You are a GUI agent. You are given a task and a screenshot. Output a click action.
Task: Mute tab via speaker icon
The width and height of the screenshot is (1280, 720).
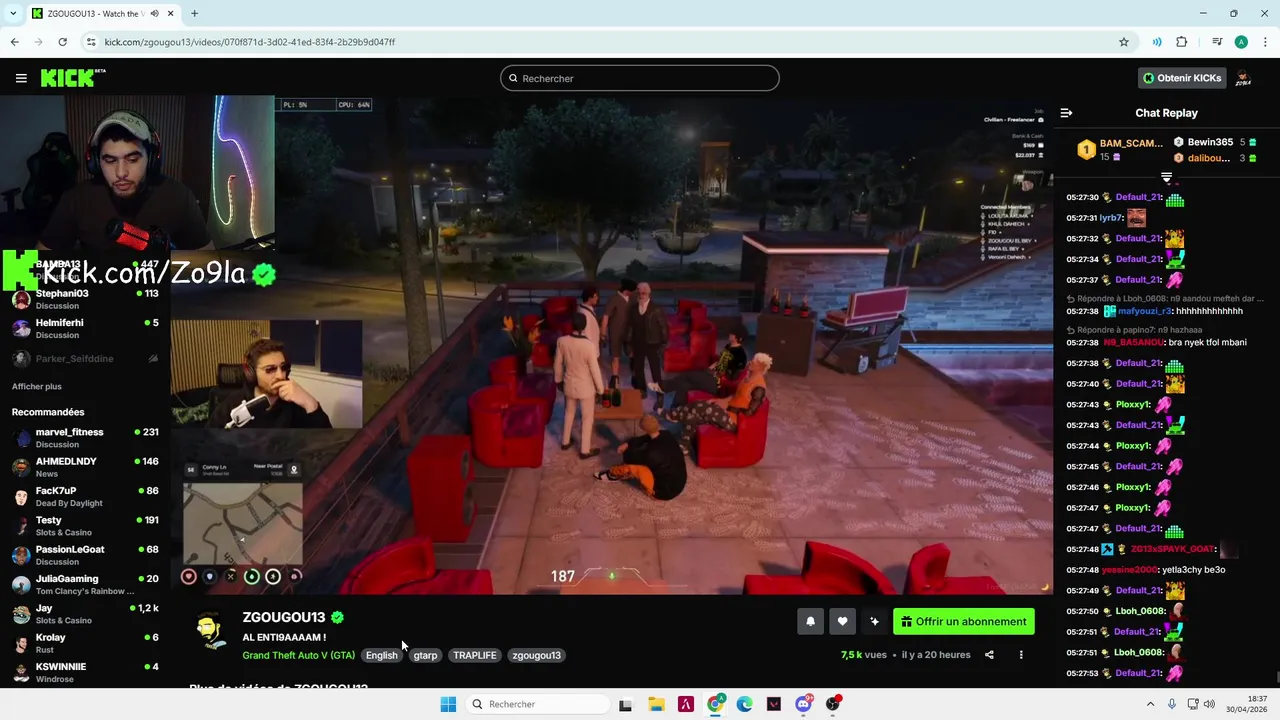pos(154,14)
